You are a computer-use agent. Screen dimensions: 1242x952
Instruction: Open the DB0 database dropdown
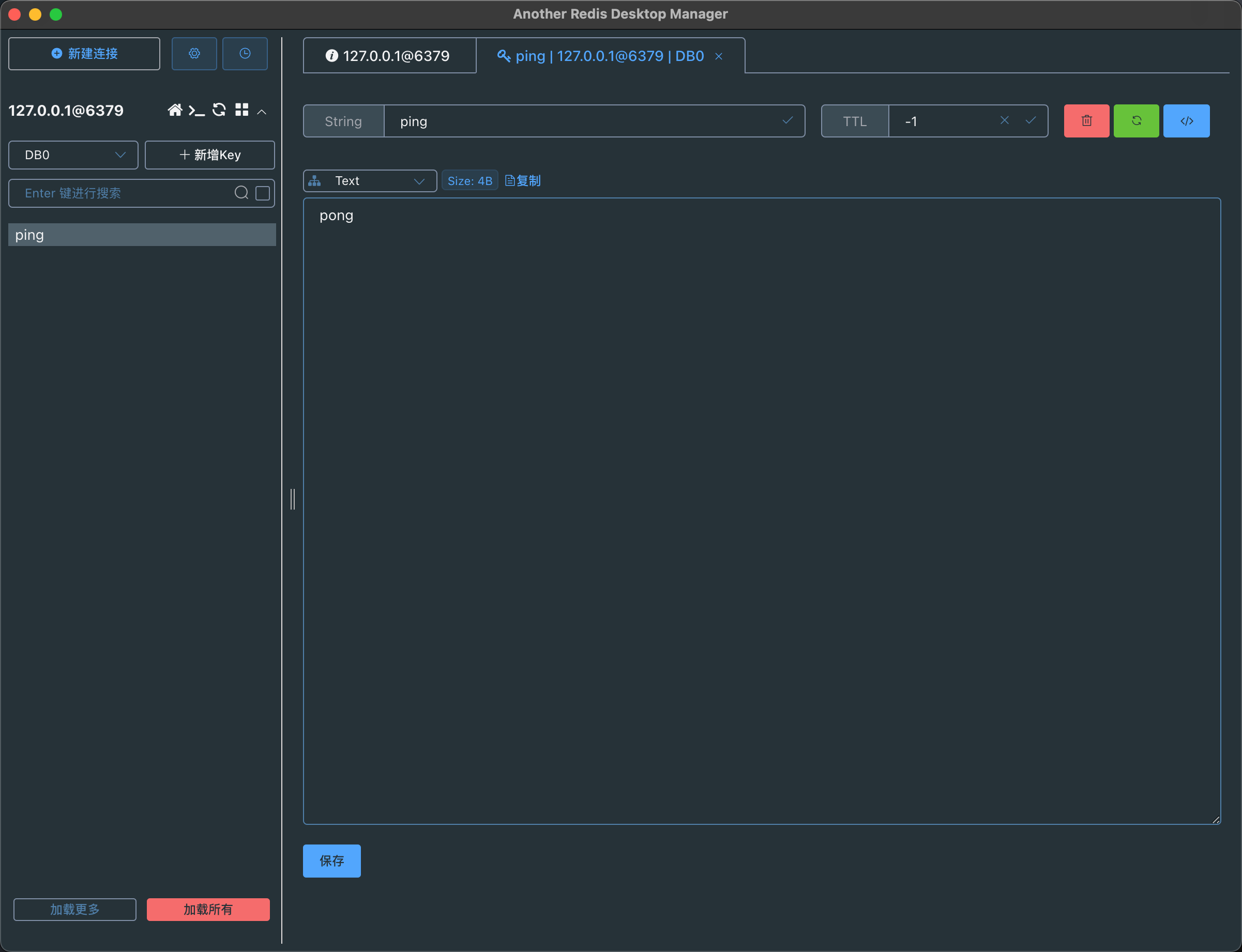click(x=73, y=155)
